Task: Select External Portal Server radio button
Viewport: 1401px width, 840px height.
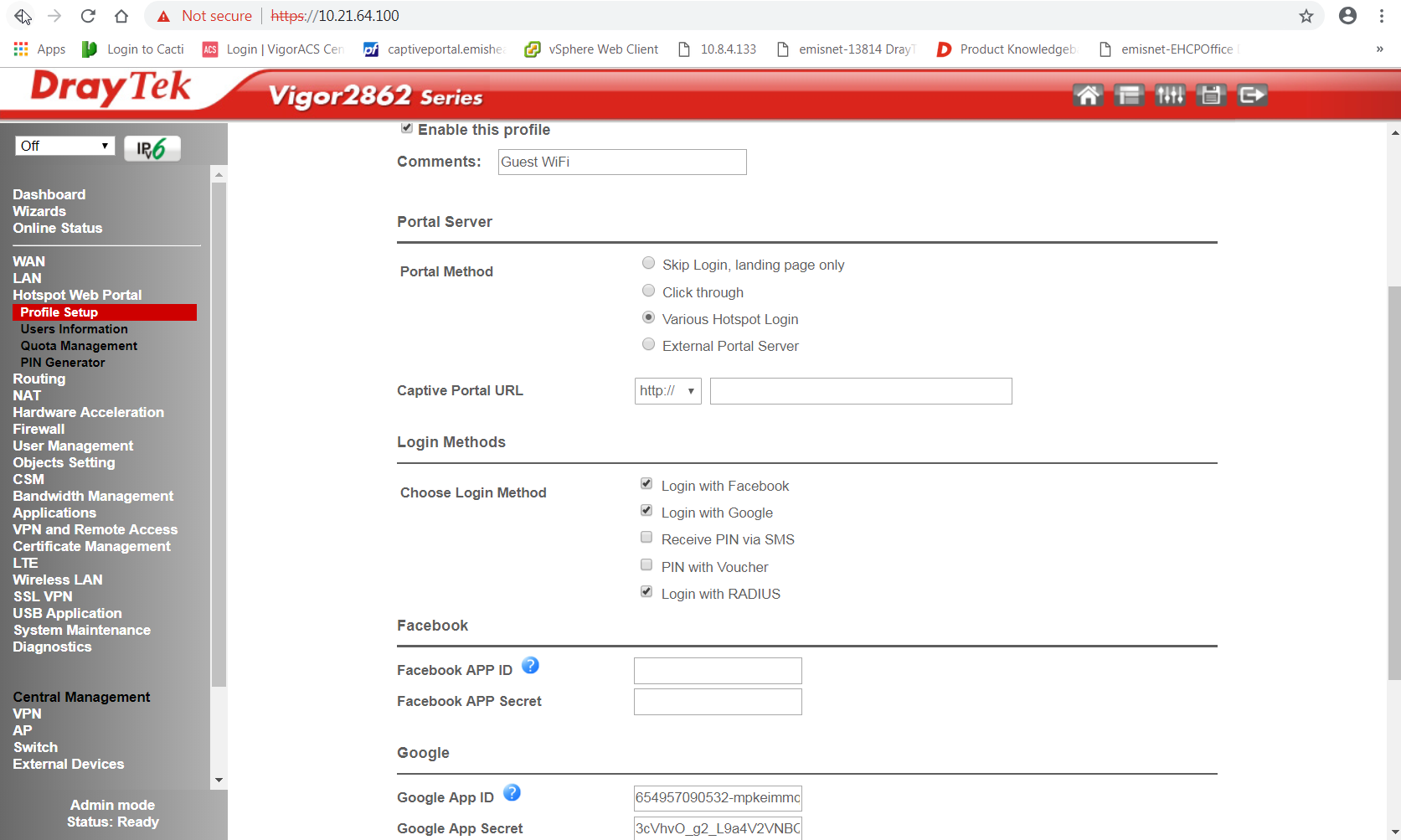Action: (x=648, y=344)
